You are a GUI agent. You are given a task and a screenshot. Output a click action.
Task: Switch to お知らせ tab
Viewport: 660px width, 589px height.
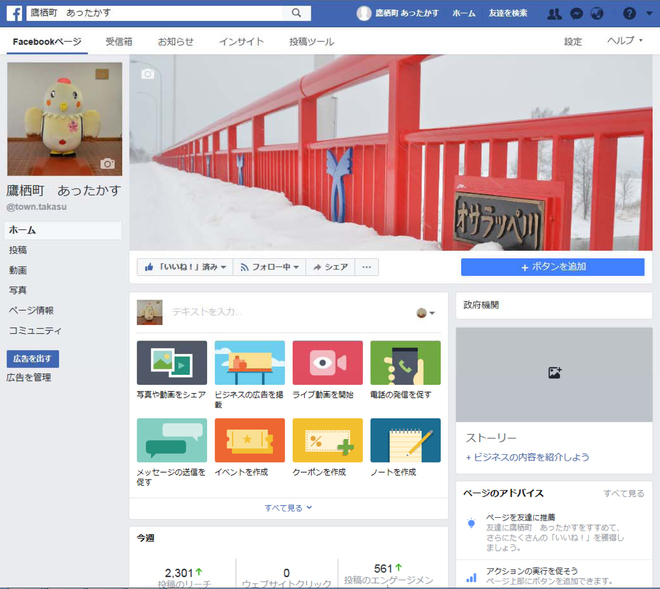tap(176, 42)
